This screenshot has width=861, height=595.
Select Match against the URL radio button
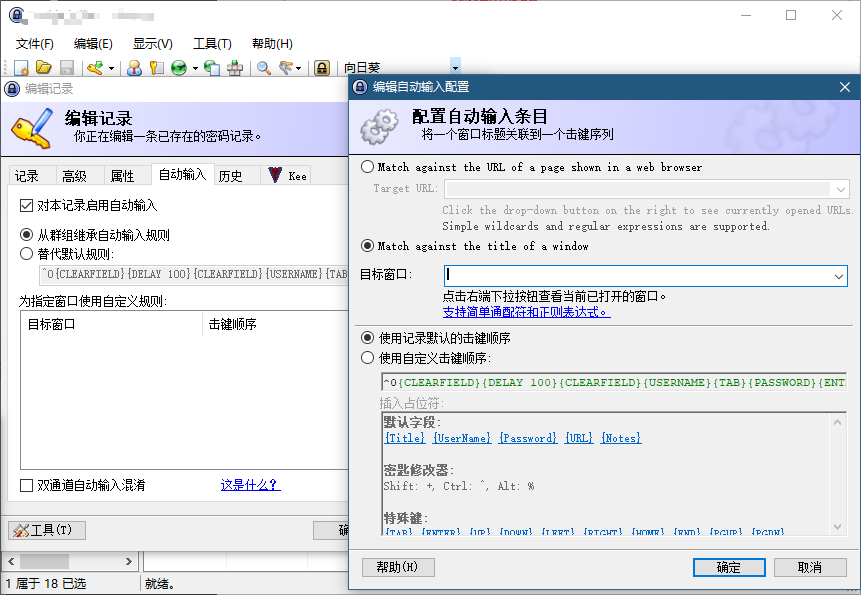[367, 167]
